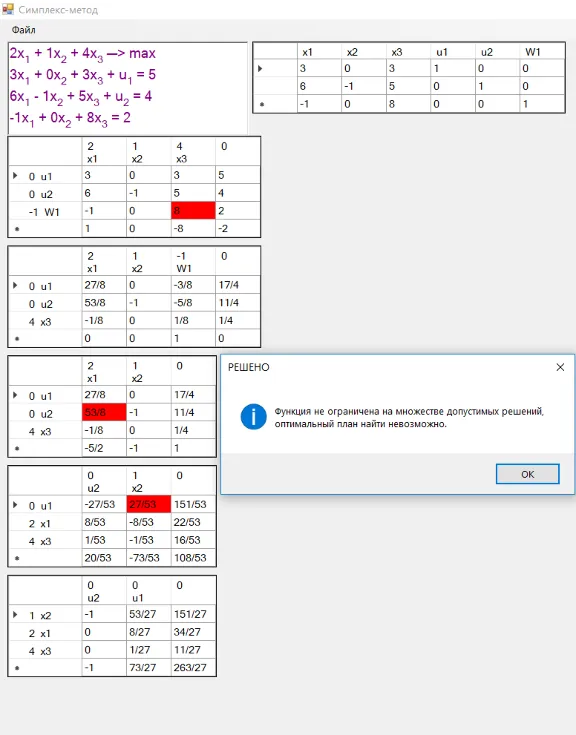This screenshot has height=735, width=576.
Task: Click the cell -73/53 in fourth tableau
Action: coord(149,558)
